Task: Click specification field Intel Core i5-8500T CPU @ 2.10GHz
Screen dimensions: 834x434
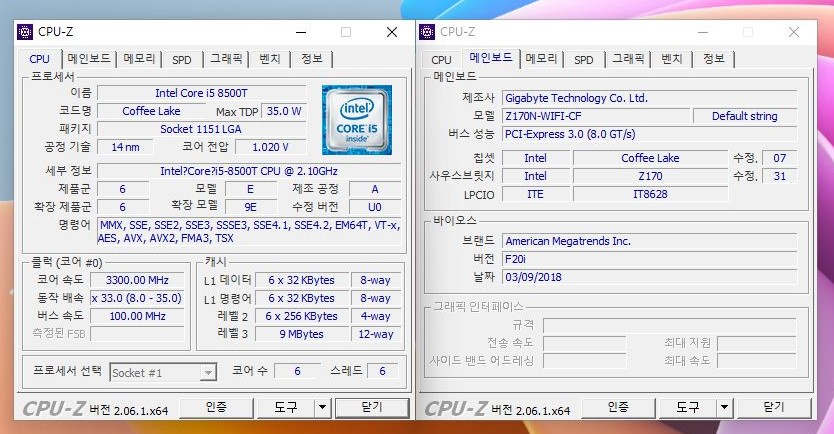Action: pyautogui.click(x=249, y=171)
